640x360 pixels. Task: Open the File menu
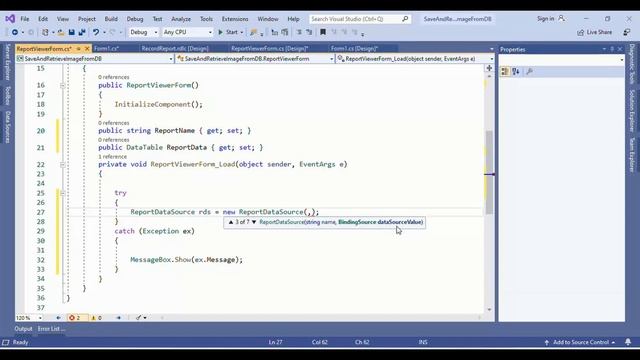pos(25,19)
